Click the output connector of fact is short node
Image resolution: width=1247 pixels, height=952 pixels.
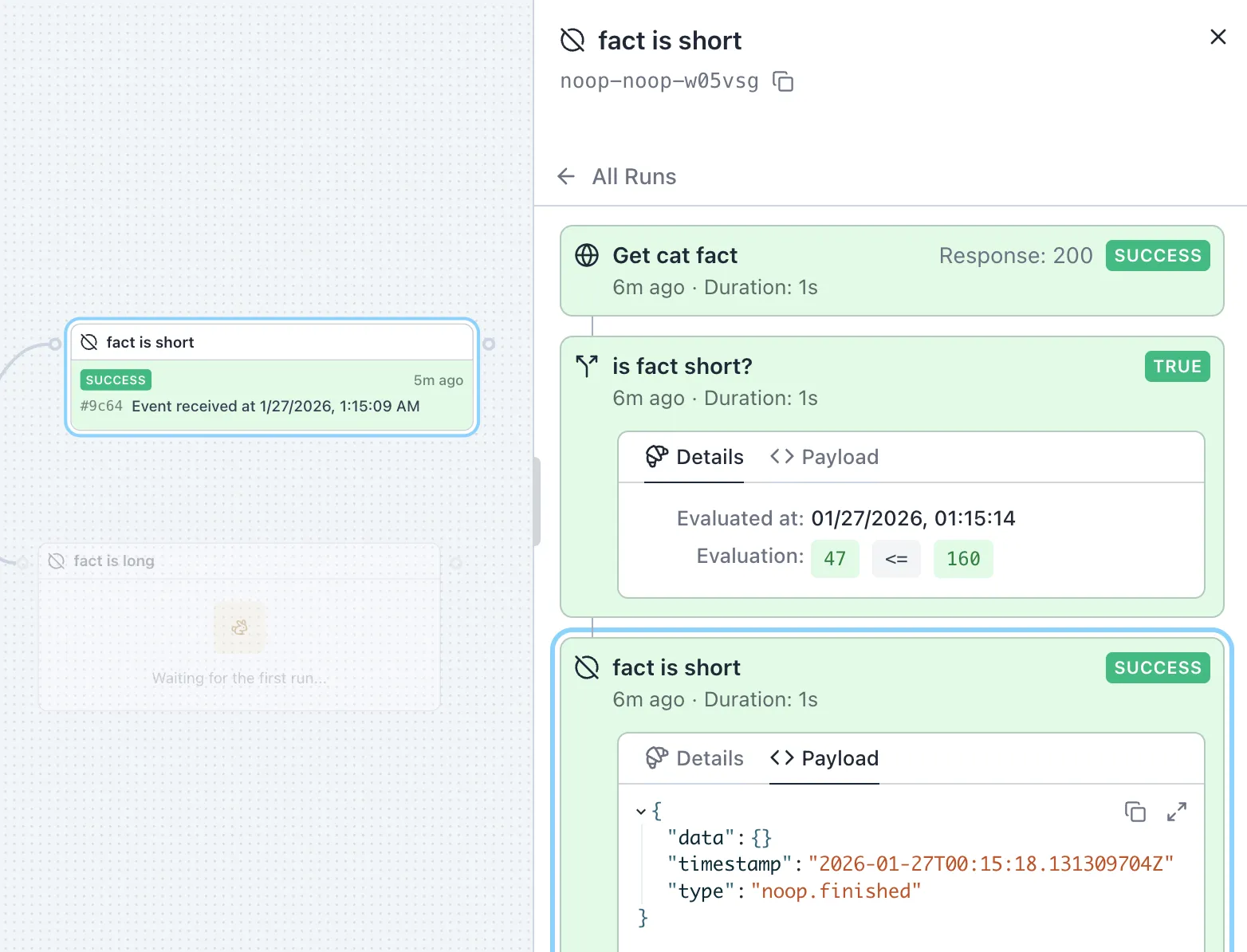point(489,344)
